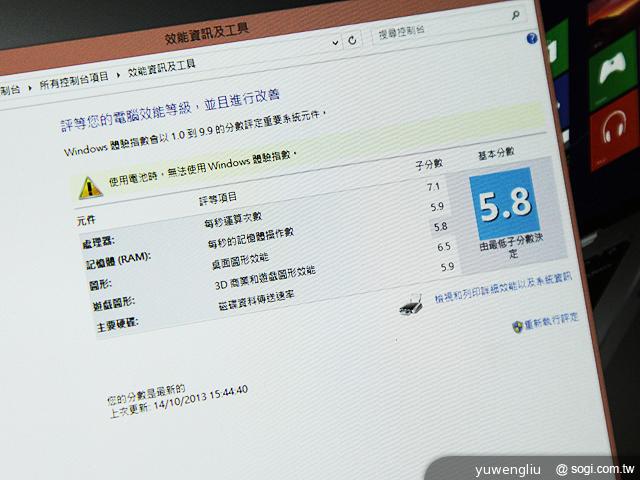Select the 處理器: row label
The image size is (640, 480).
coord(98,242)
